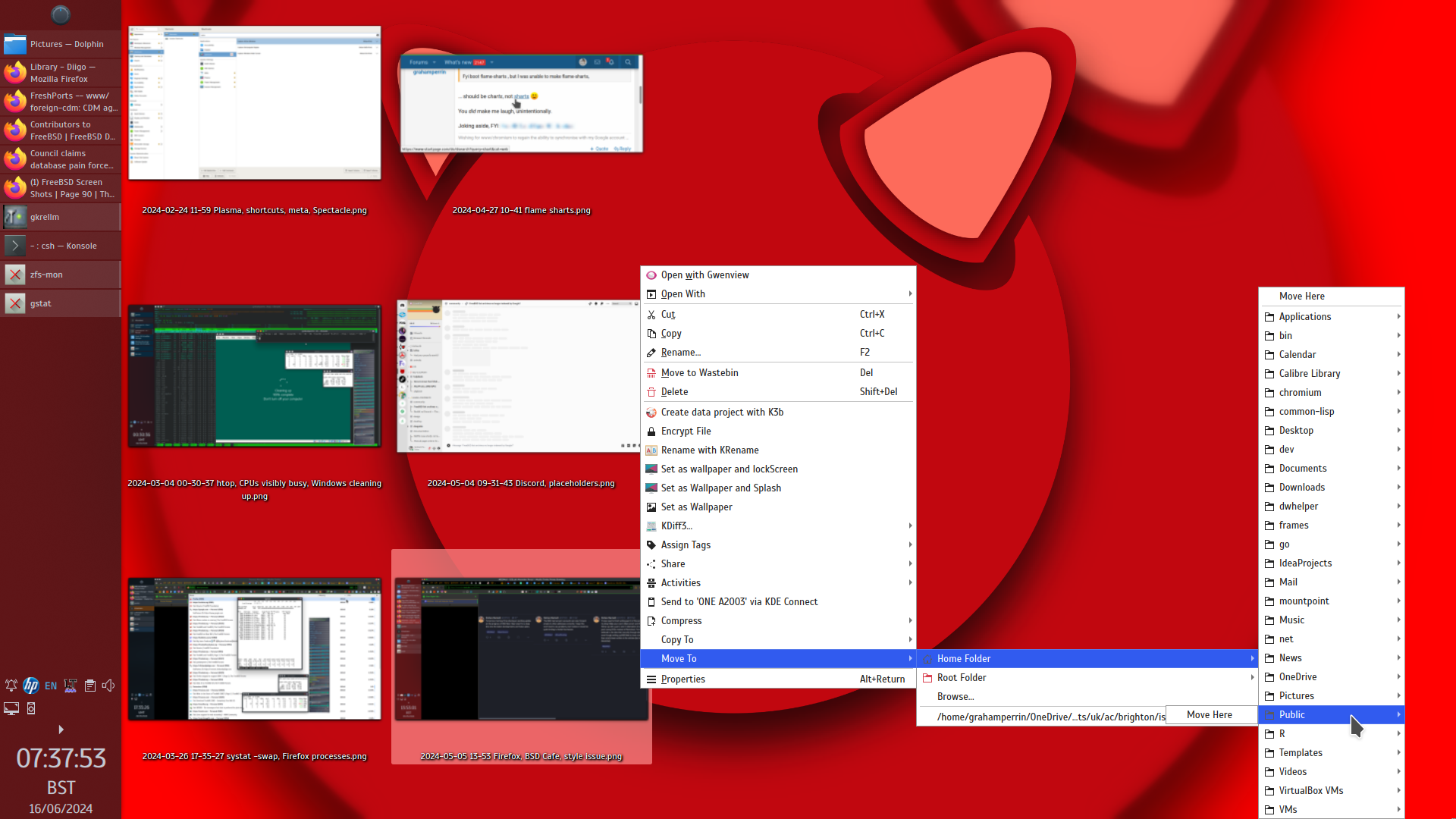This screenshot has width=1456, height=819.
Task: Expand the Compress submenu
Action: point(778,620)
